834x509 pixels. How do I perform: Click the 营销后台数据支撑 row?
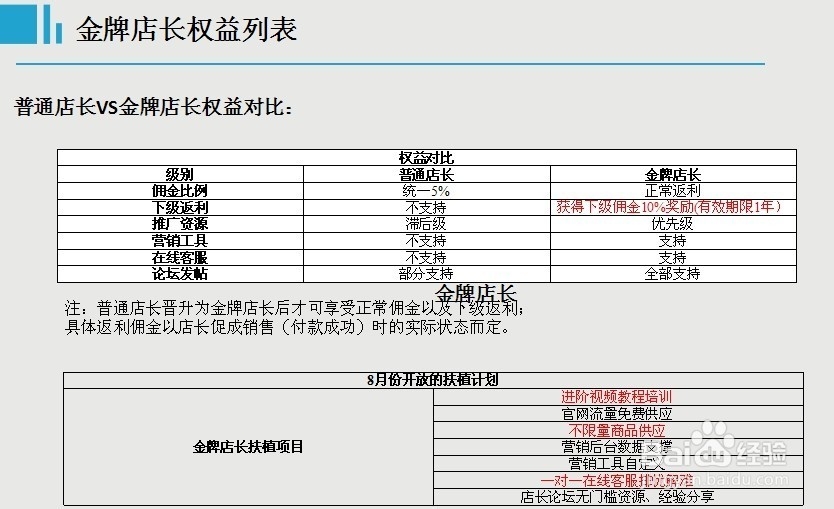[618, 447]
